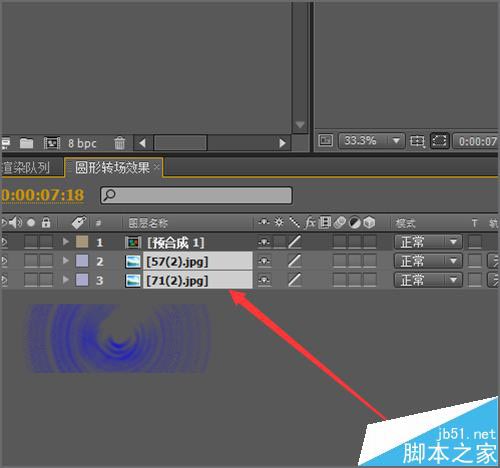500x468 pixels.
Task: Toggle lock for layer 1 预合成 1
Action: (x=46, y=242)
